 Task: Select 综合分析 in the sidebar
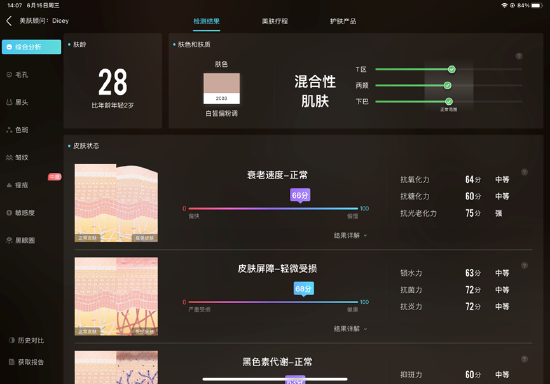click(31, 47)
